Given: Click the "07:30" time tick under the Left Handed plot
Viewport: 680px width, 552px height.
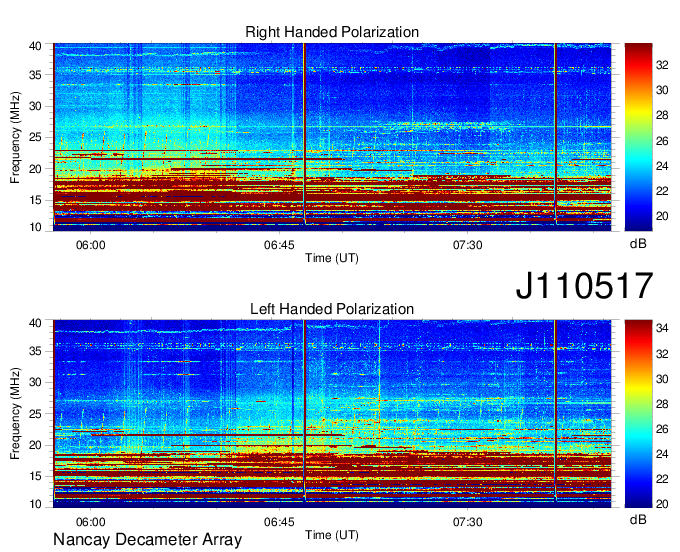Looking at the screenshot, I should 468,522.
